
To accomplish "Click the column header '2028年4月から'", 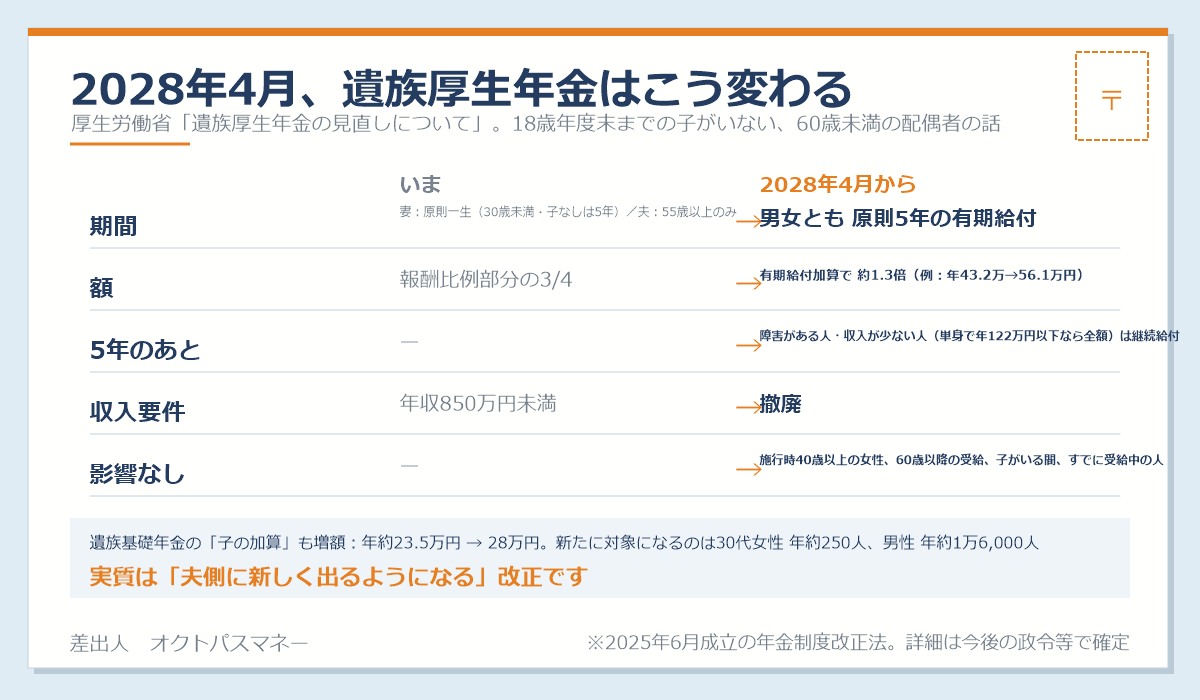I will click(838, 185).
